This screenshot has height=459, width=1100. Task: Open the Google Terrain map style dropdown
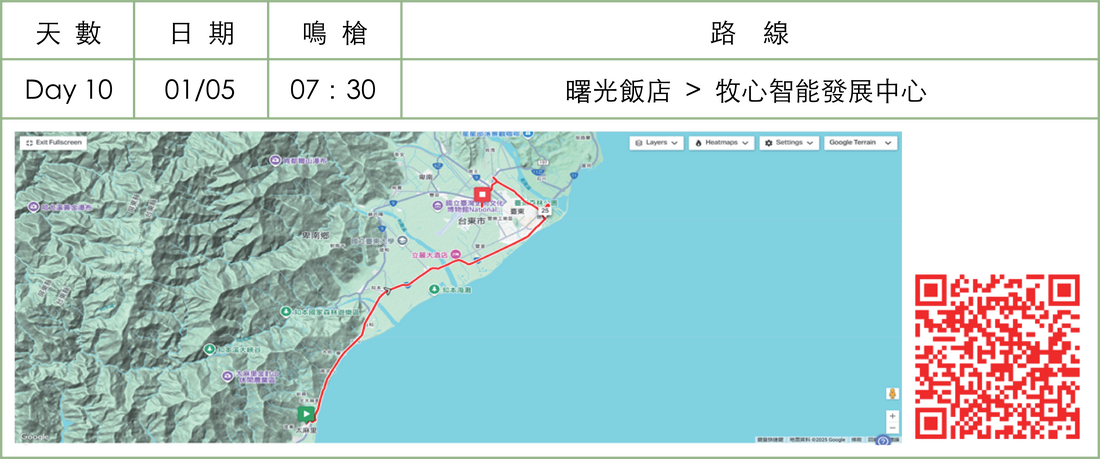(x=860, y=142)
